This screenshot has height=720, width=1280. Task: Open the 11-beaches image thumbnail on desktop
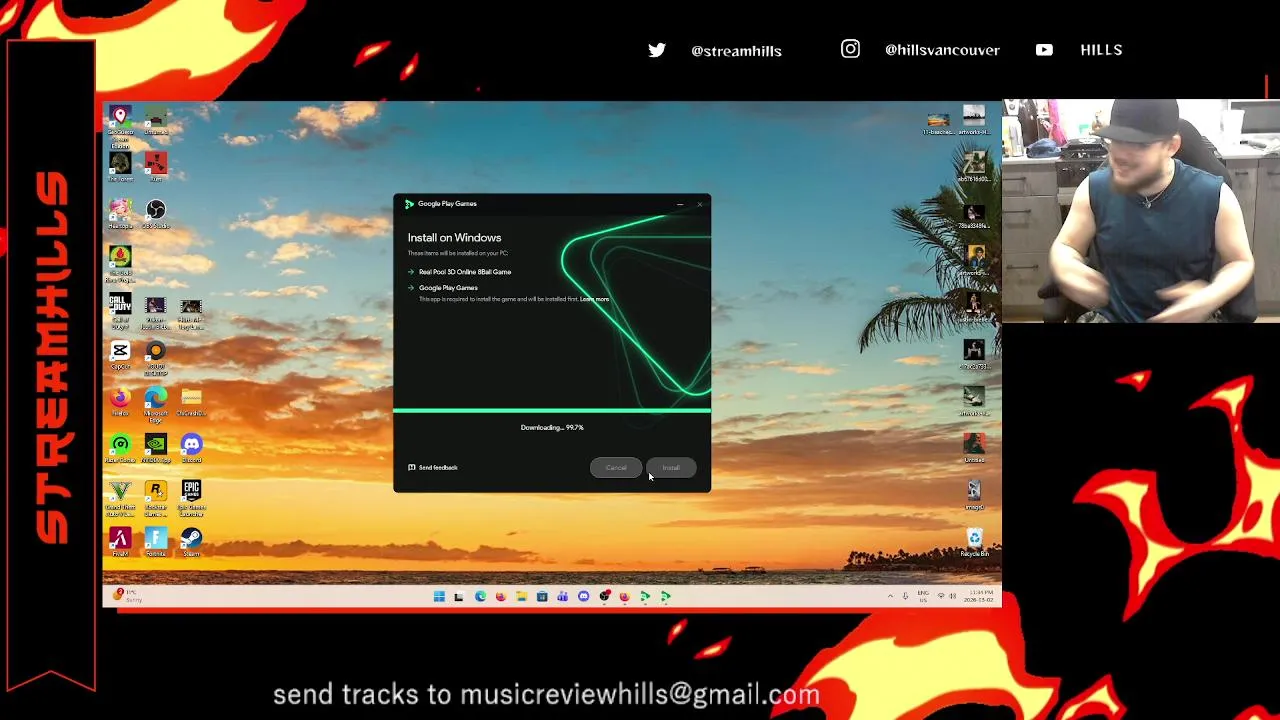(938, 122)
